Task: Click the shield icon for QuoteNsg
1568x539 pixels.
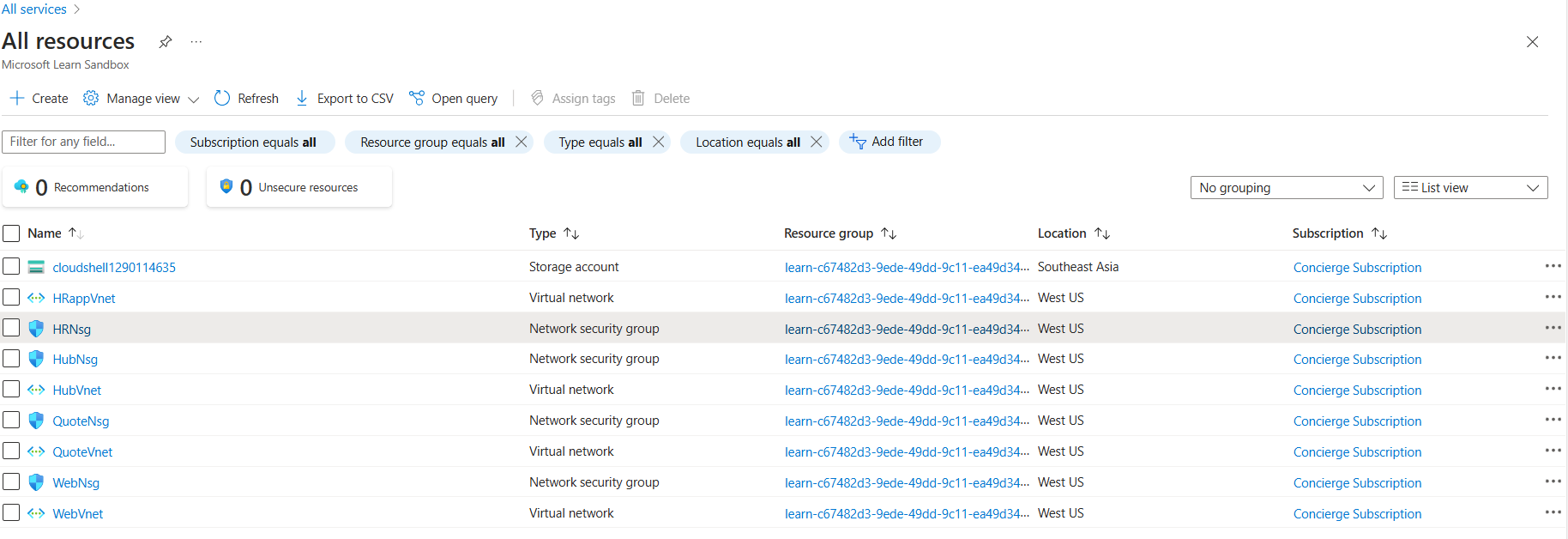Action: 36,421
